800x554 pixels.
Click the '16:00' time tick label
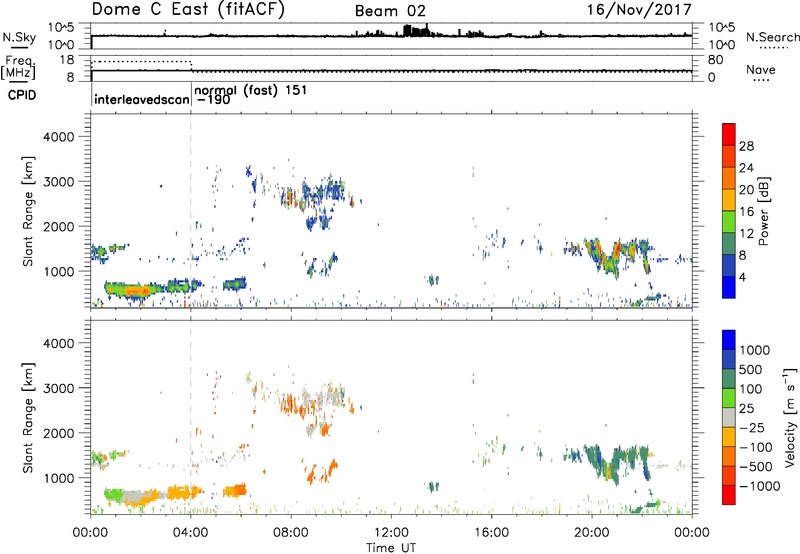491,533
